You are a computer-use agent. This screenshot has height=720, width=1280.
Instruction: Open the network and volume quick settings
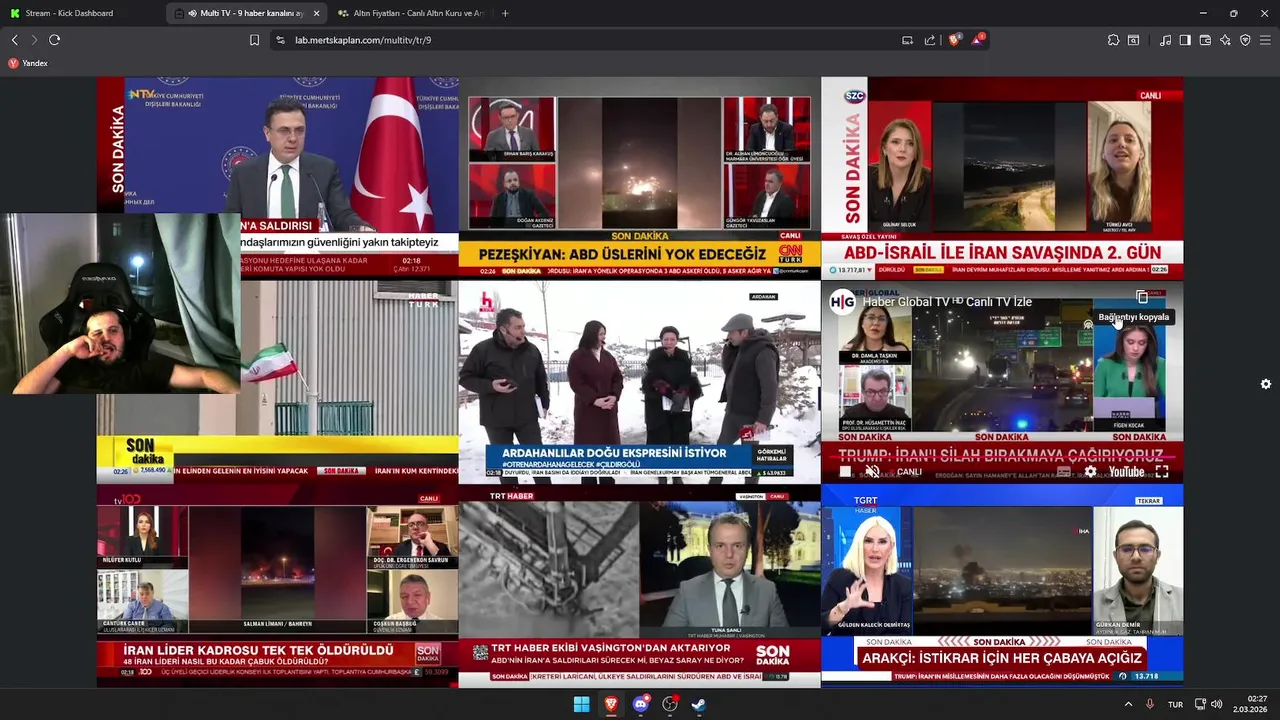click(x=1208, y=704)
